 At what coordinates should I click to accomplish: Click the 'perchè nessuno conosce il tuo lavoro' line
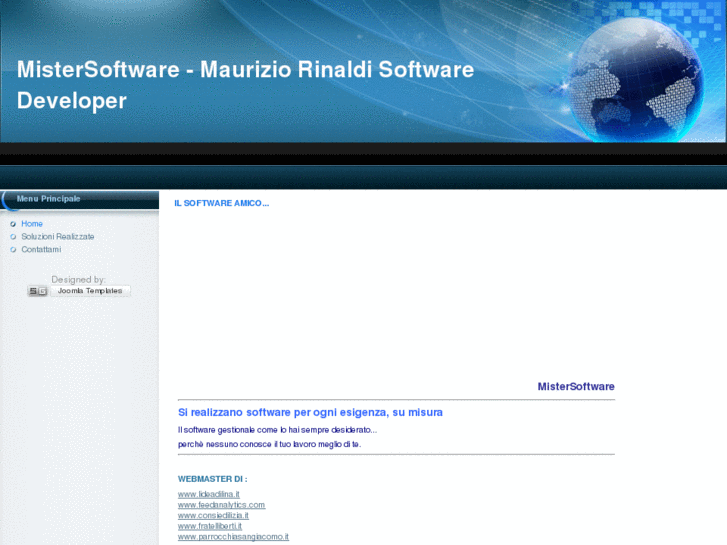point(269,444)
